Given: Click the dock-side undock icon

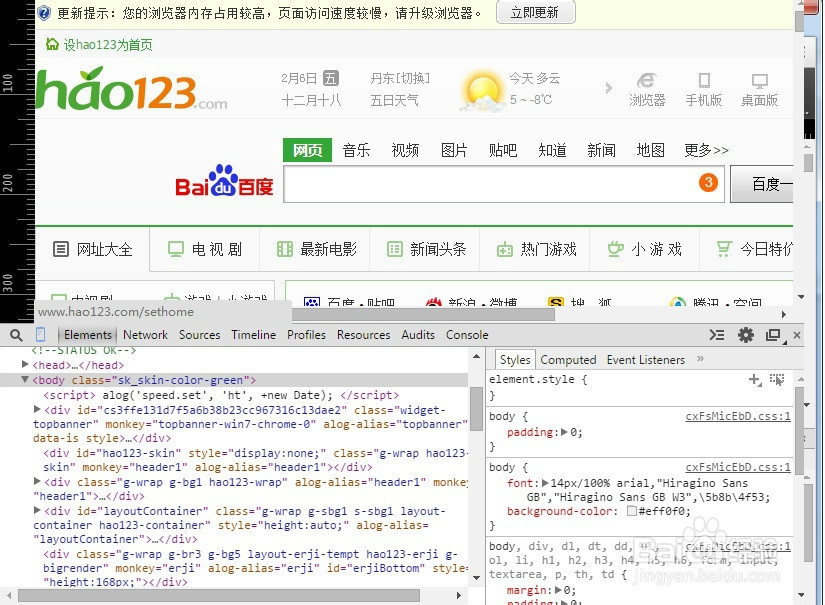Looking at the screenshot, I should [x=773, y=335].
